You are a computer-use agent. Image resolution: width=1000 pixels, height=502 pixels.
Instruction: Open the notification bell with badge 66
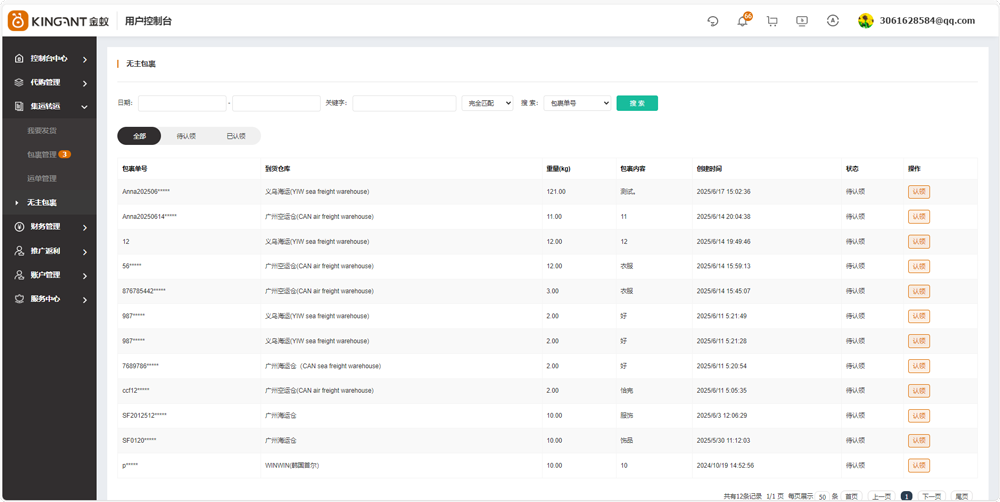(x=742, y=21)
